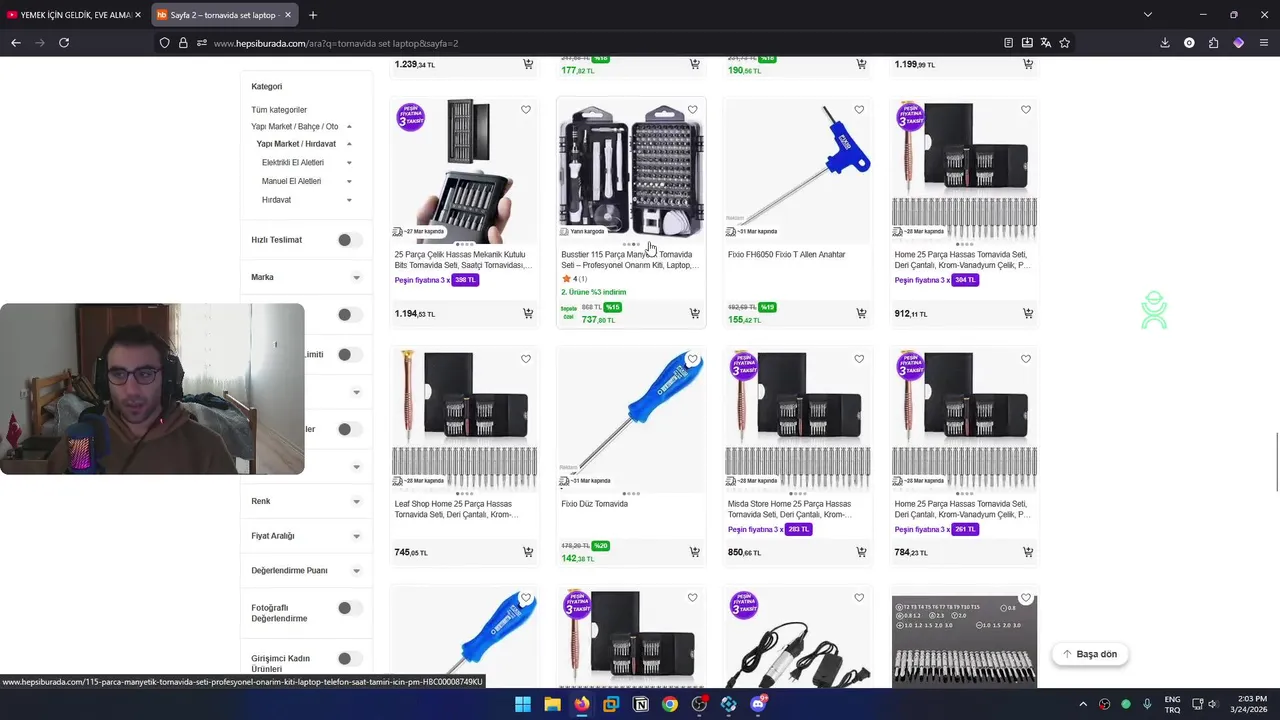Image resolution: width=1280 pixels, height=720 pixels.
Task: Favorite the 784,23 TL Home 25 Parça set
Action: click(1026, 359)
